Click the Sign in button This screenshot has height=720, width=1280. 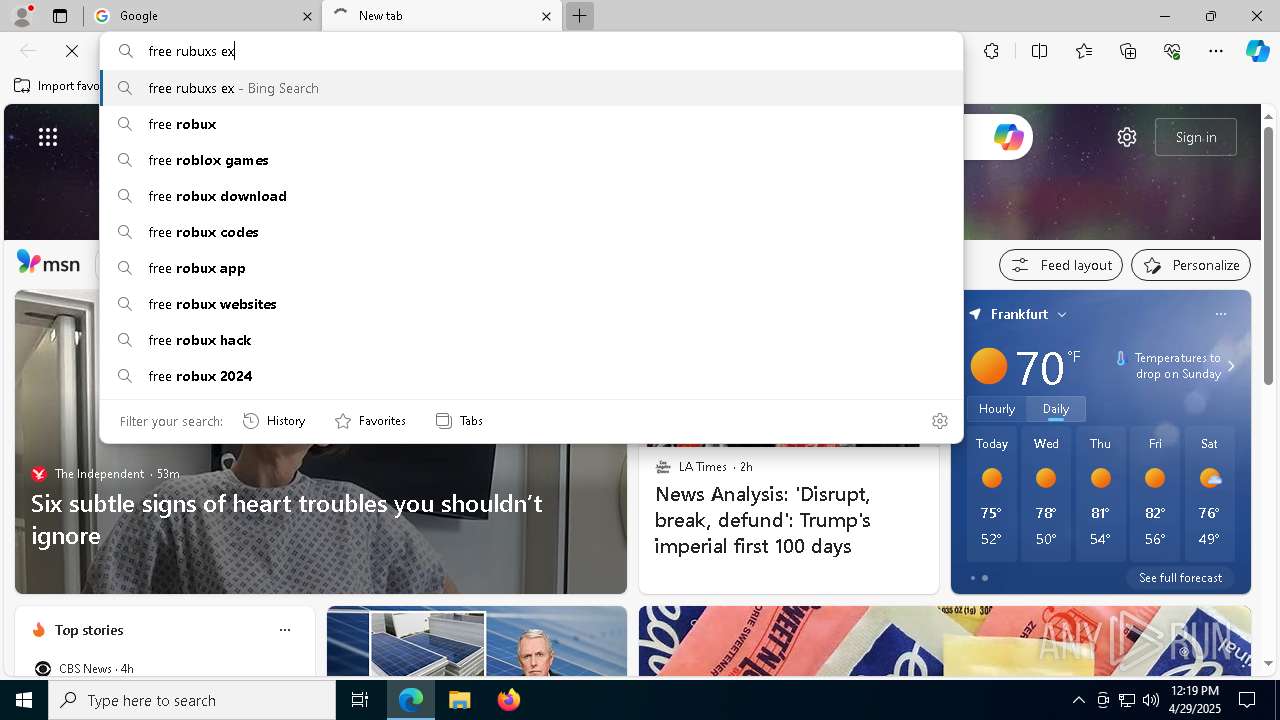pos(1196,137)
